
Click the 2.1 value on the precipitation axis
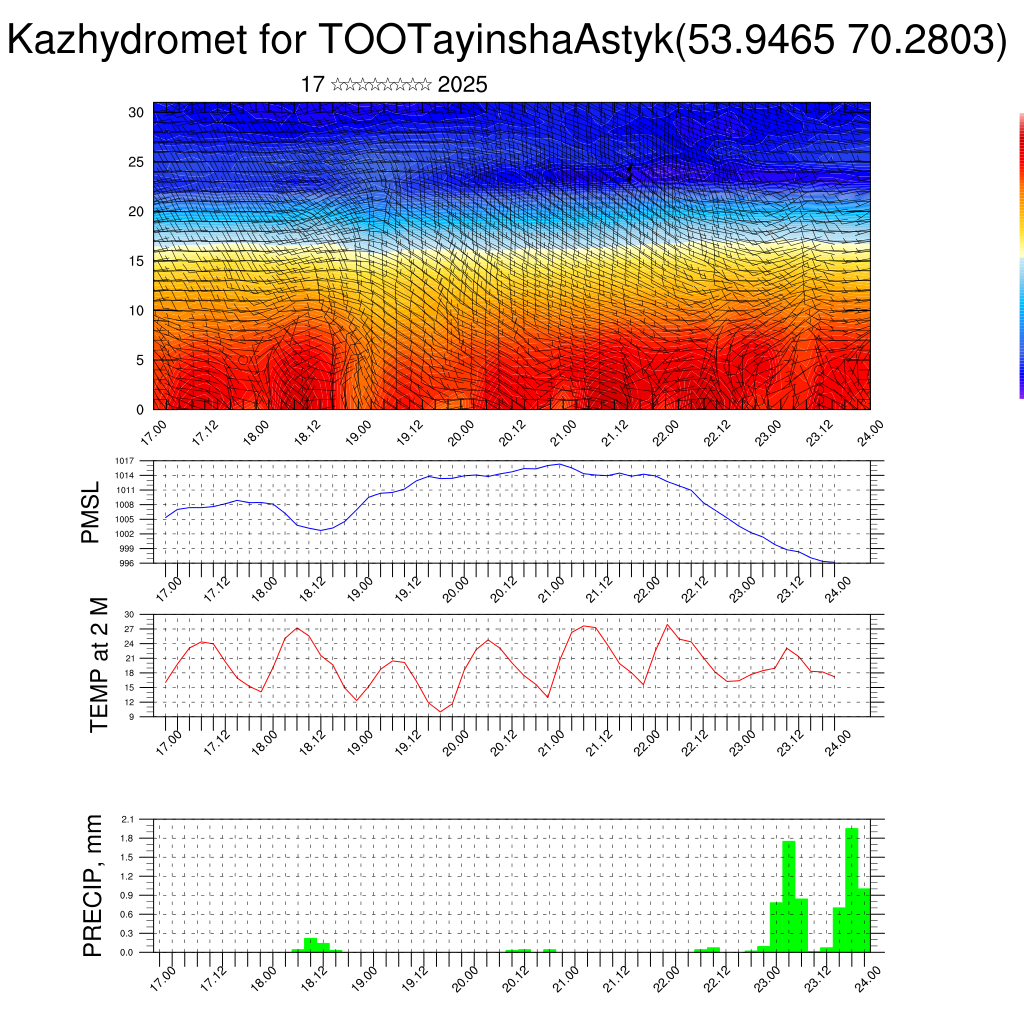point(128,820)
